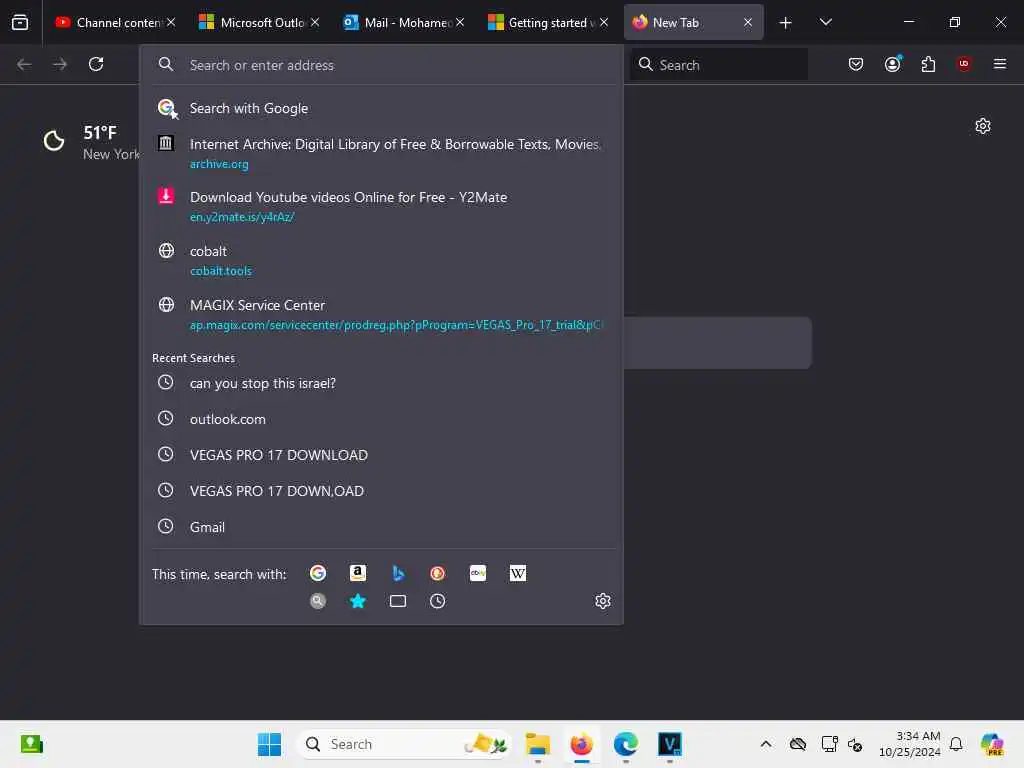Search this time with Amazon icon
Screen dimensions: 1024x768
pos(358,573)
